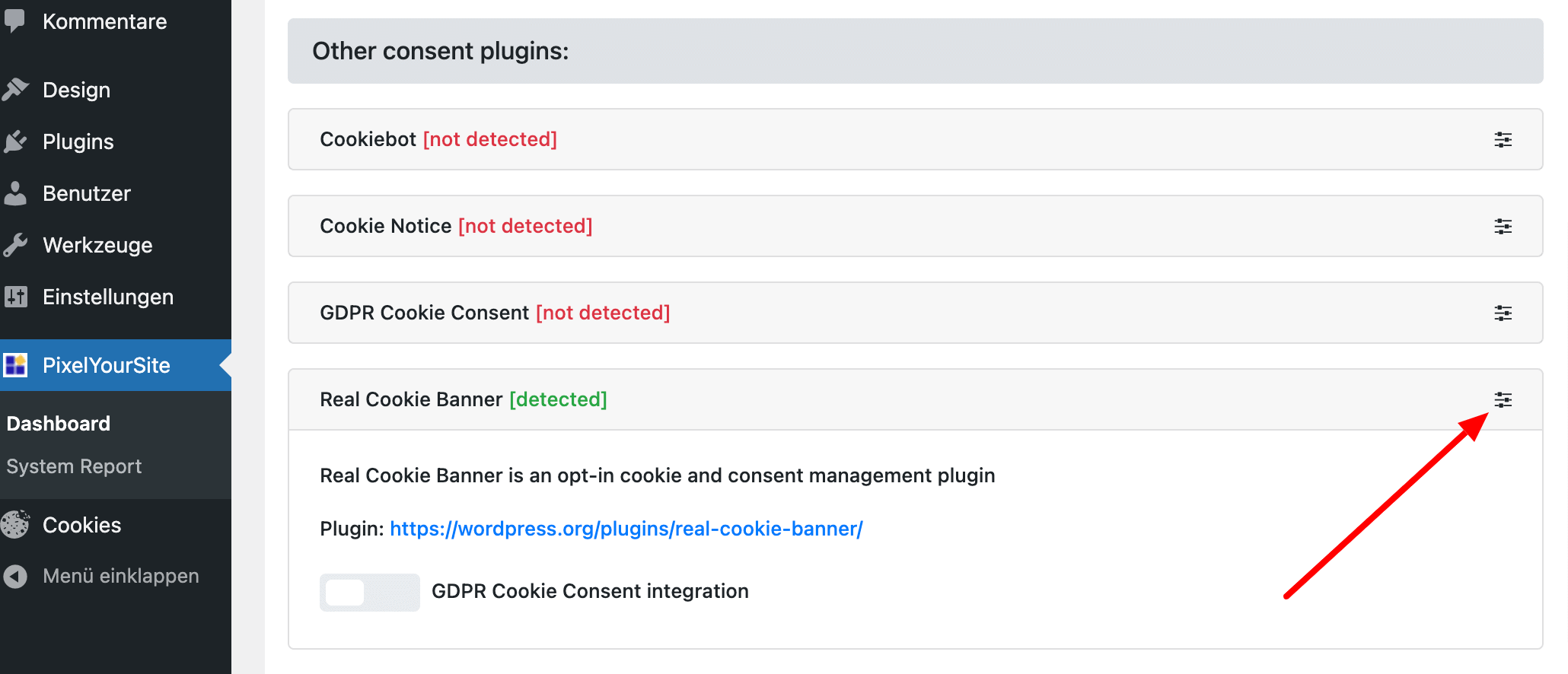Open the Dashboard menu entry under PixelYourSite
Image resolution: width=1568 pixels, height=674 pixels.
click(x=58, y=423)
